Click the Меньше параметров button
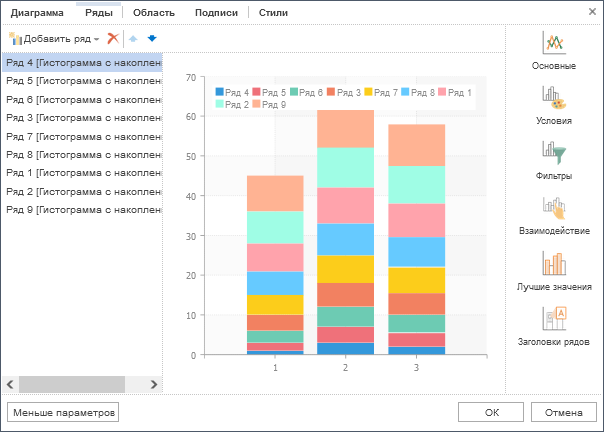604x432 pixels. 64,412
